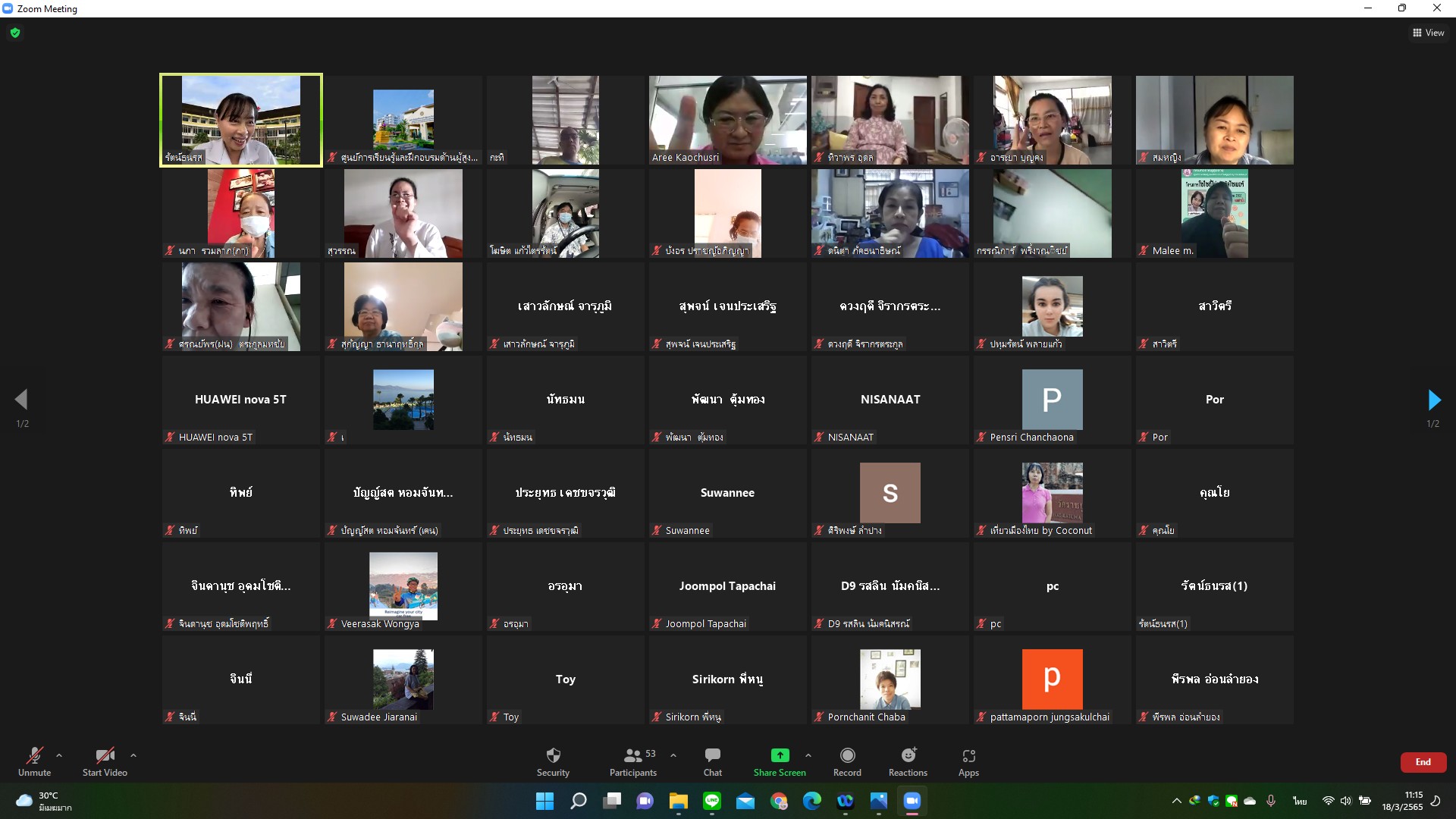Start recording with the Record icon

[x=847, y=755]
